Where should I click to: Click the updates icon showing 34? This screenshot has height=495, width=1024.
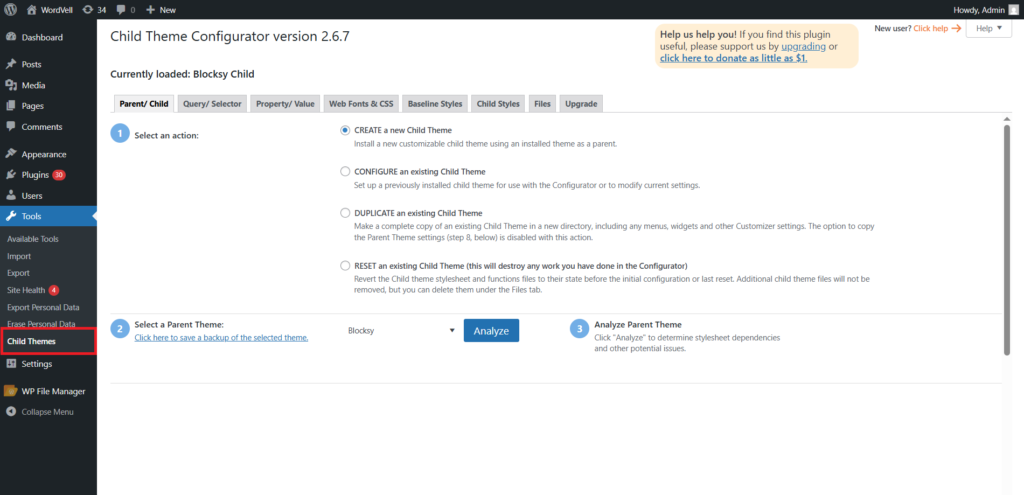point(88,9)
